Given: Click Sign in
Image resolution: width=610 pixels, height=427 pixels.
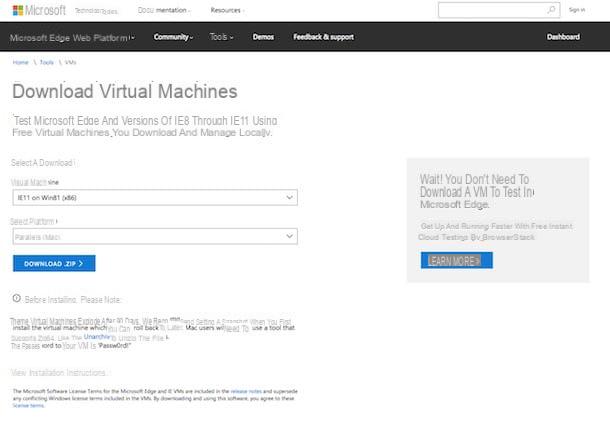Looking at the screenshot, I should click(577, 10).
